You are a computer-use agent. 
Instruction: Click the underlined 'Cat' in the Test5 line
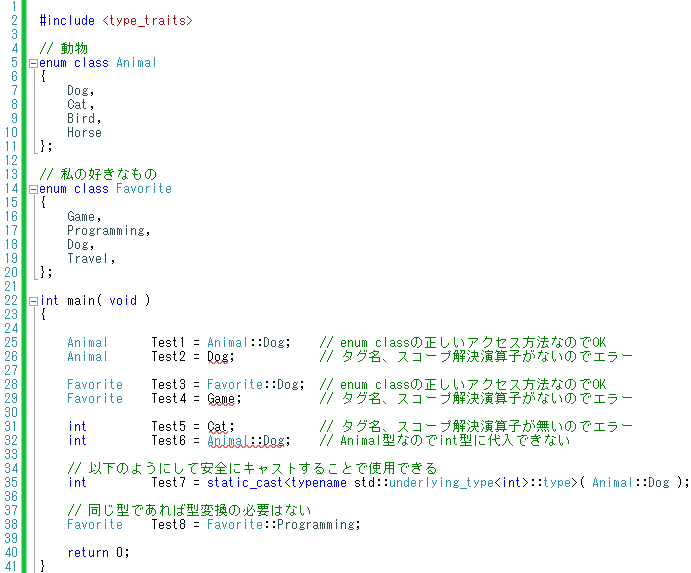(218, 427)
